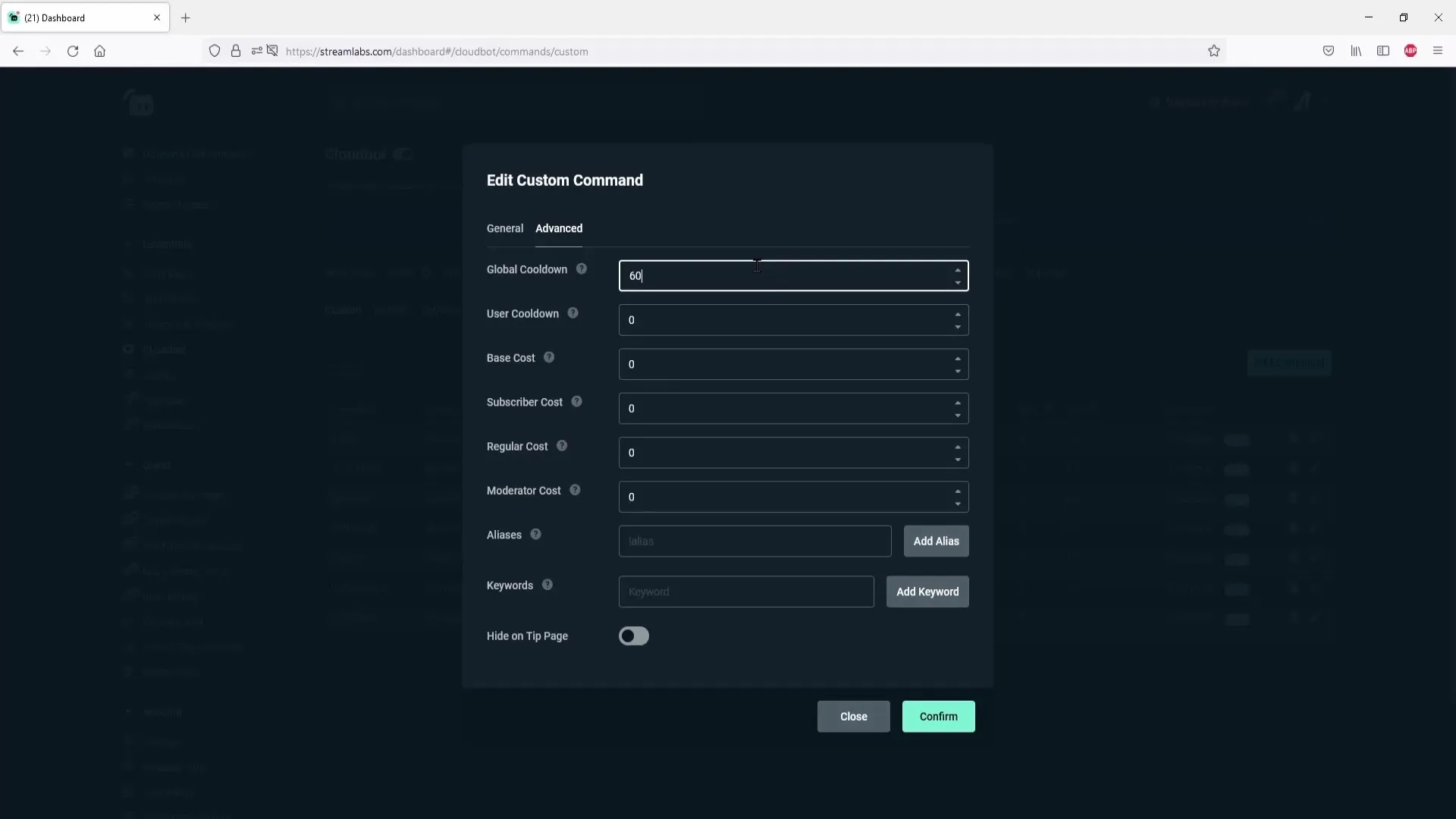
Task: Switch to the General tab
Action: (505, 228)
